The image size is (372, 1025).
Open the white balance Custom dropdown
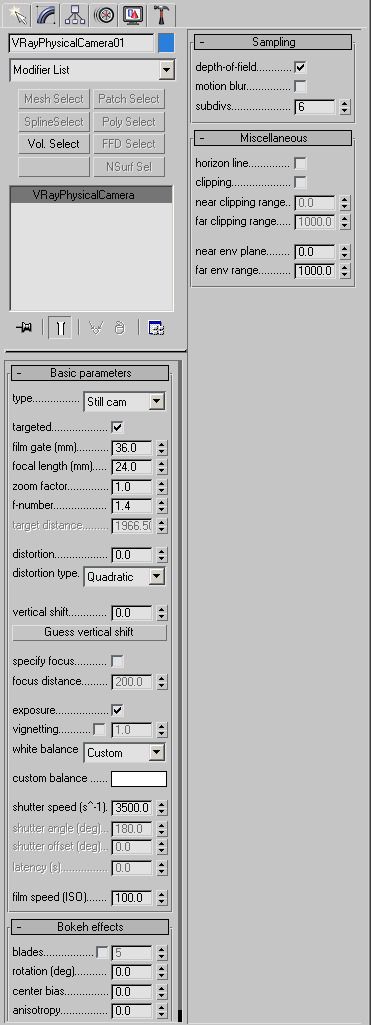coord(156,752)
